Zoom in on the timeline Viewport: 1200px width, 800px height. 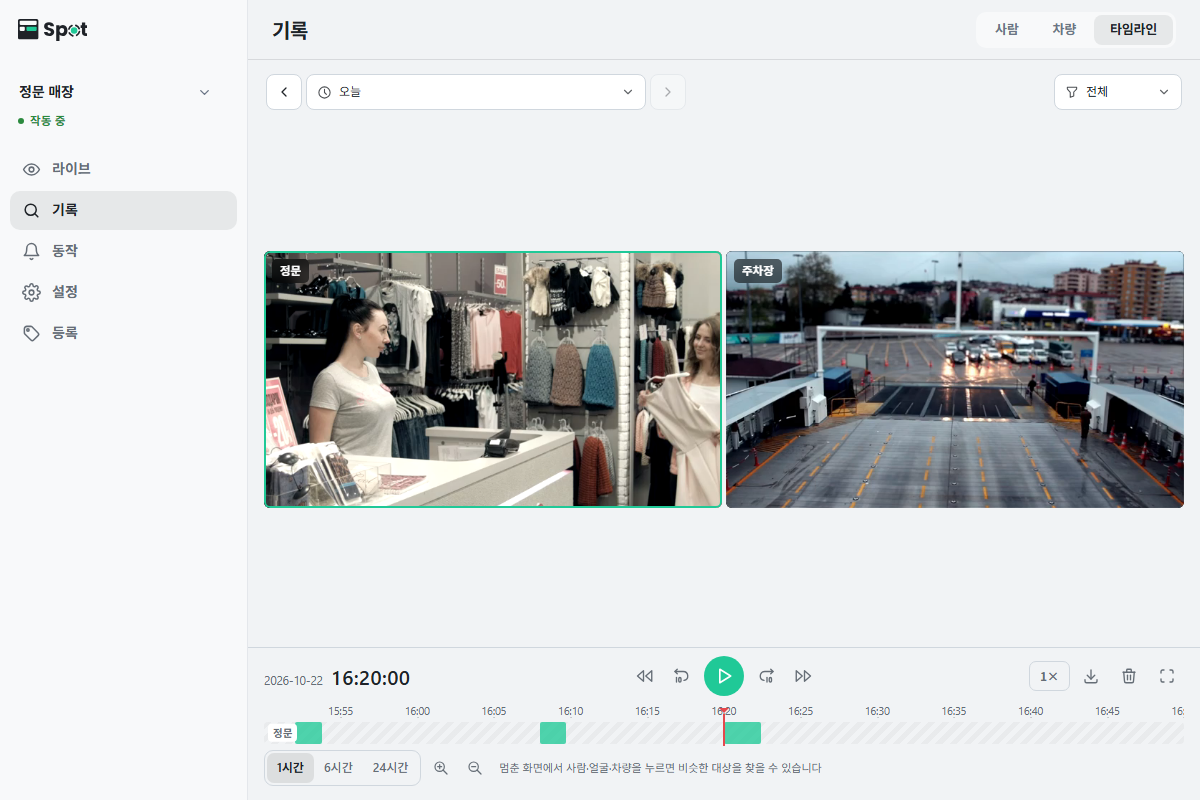(441, 768)
